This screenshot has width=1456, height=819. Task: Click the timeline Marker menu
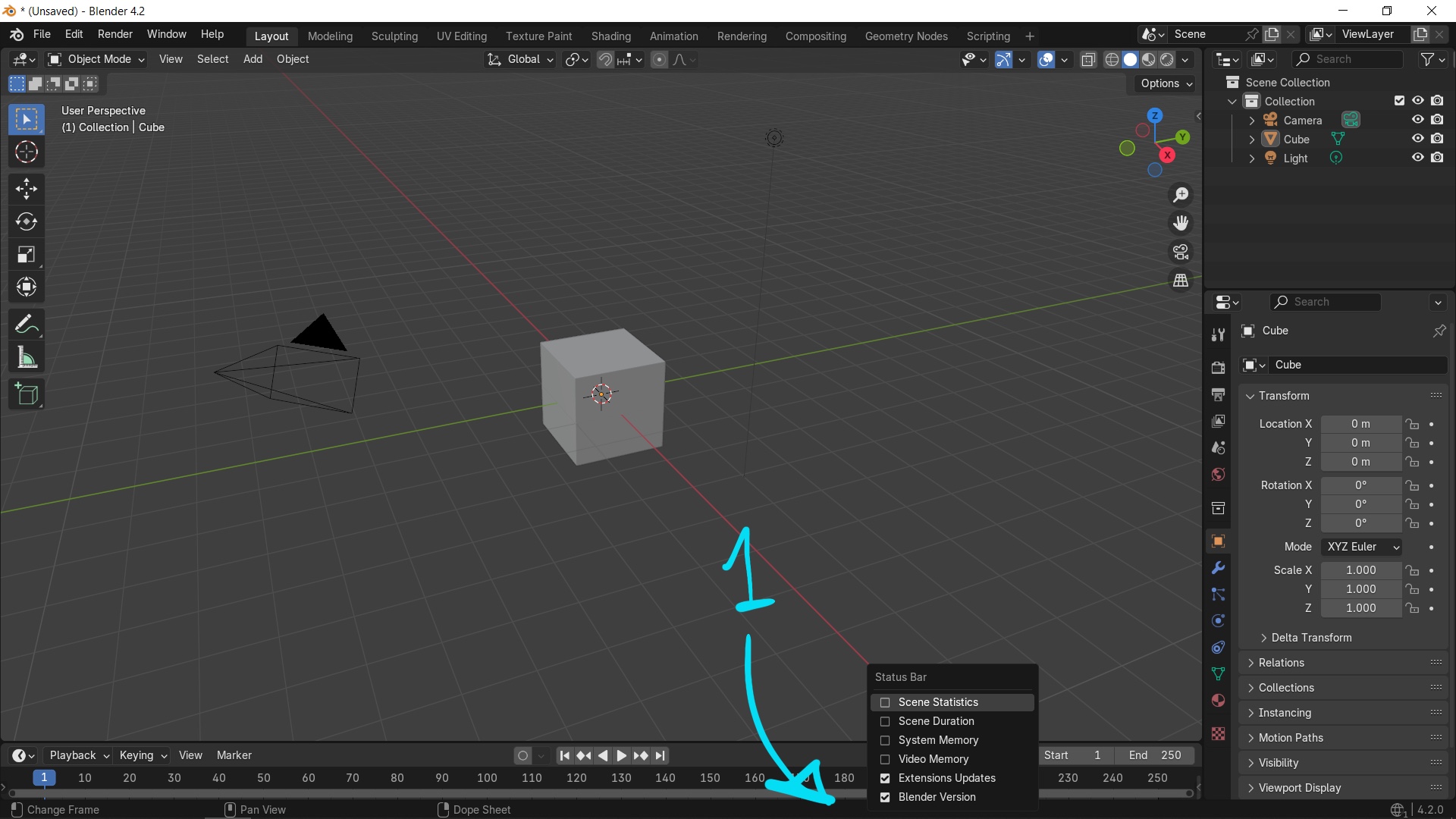click(234, 755)
